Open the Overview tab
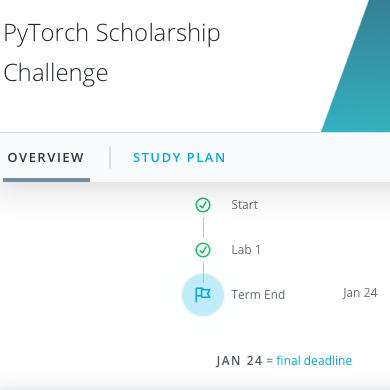 (46, 158)
